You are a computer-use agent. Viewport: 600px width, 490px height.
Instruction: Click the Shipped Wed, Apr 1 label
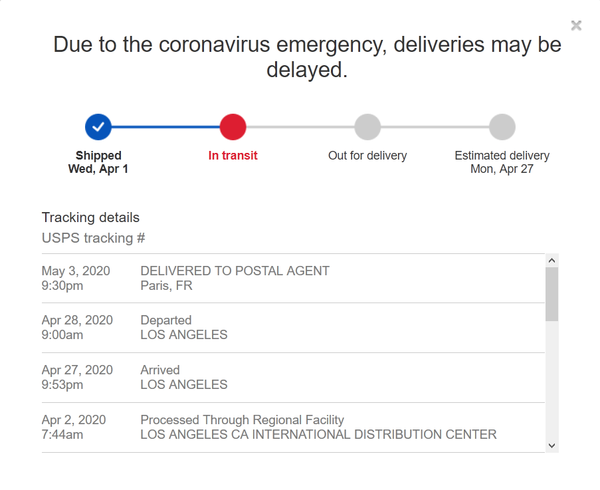coord(98,162)
